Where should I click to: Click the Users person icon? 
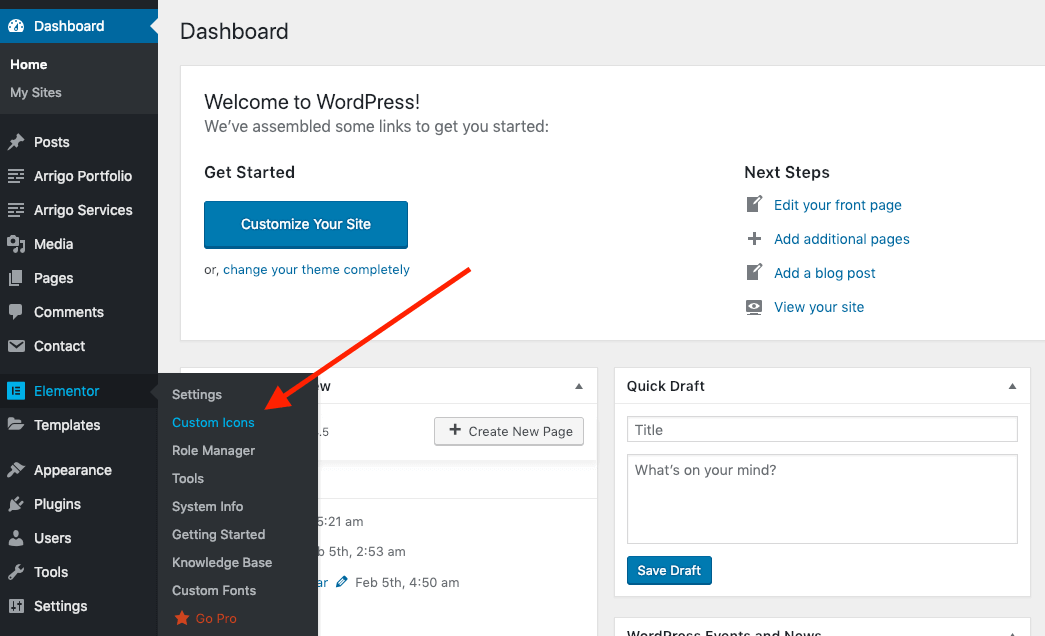click(16, 538)
